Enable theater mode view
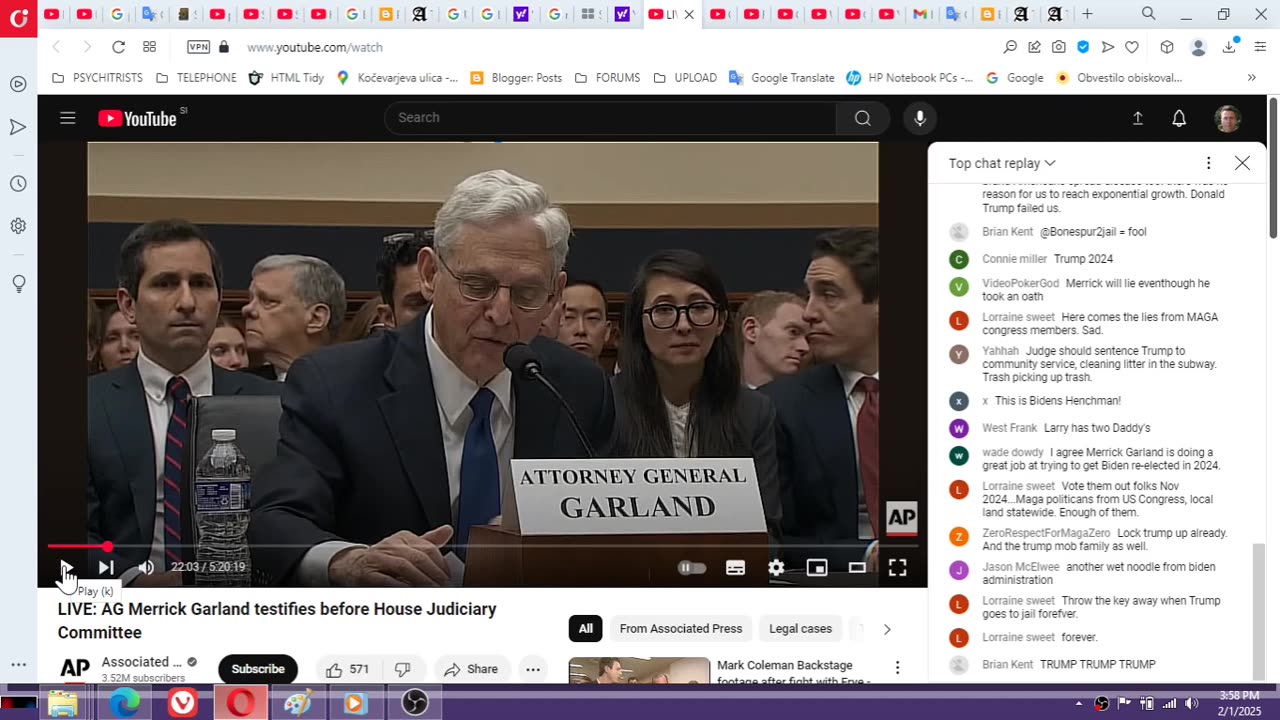The height and width of the screenshot is (720, 1280). click(x=857, y=568)
